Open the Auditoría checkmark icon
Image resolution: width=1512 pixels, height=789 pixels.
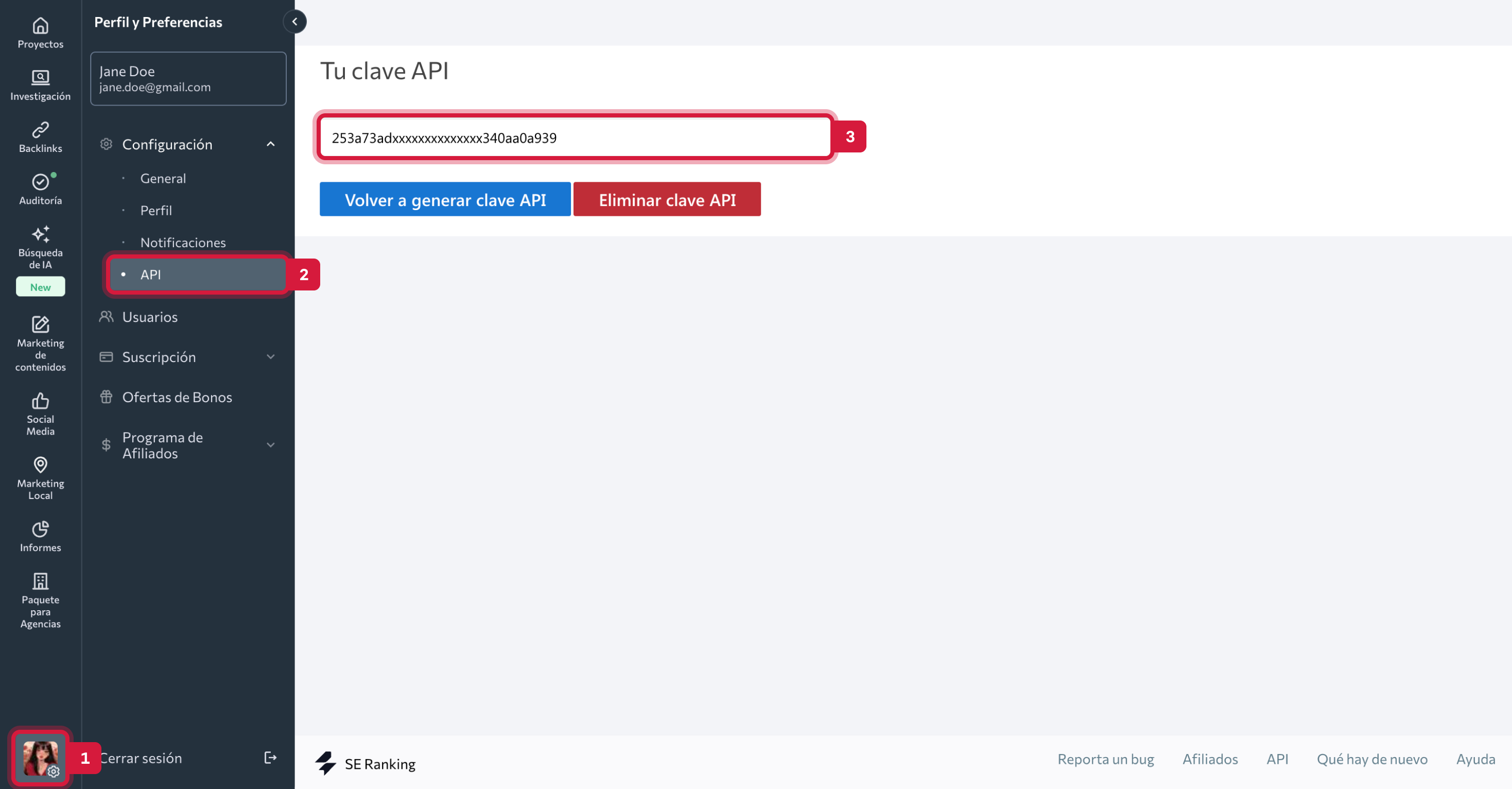point(40,182)
